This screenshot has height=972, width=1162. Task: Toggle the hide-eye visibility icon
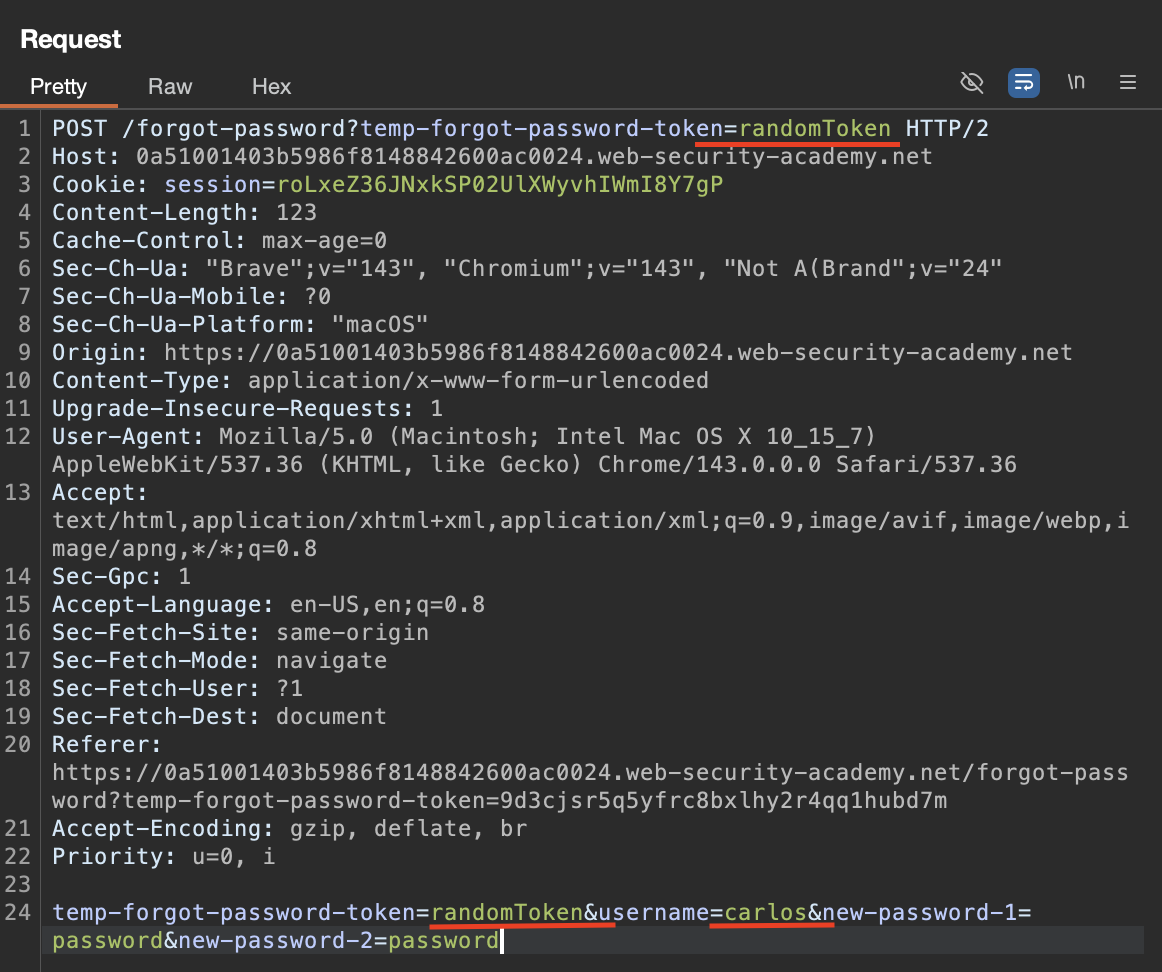tap(971, 83)
